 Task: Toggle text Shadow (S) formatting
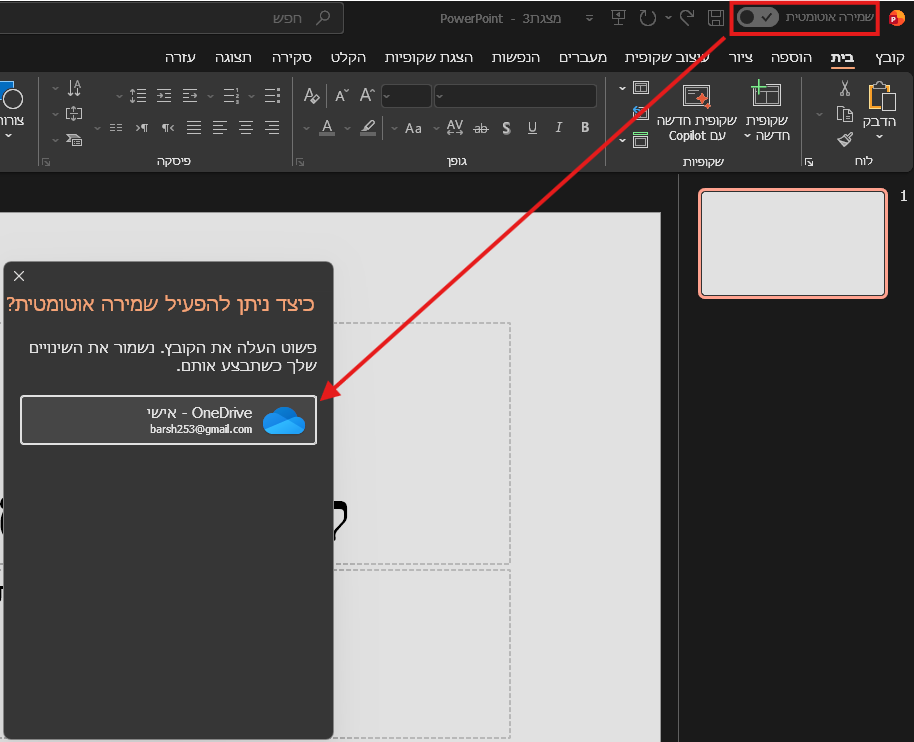click(x=506, y=128)
